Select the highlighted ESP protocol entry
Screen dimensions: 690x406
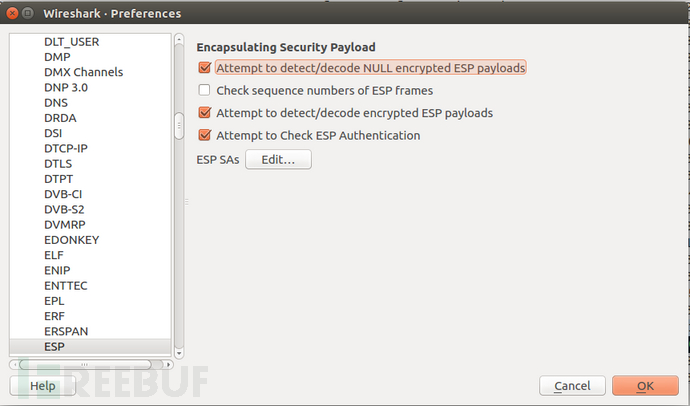[x=55, y=346]
